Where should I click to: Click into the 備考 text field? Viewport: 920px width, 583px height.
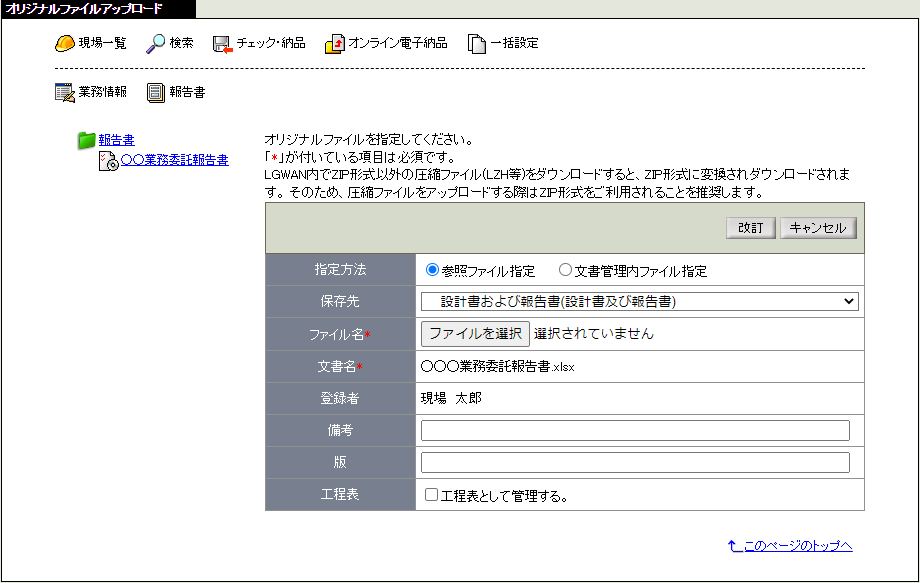(x=635, y=431)
